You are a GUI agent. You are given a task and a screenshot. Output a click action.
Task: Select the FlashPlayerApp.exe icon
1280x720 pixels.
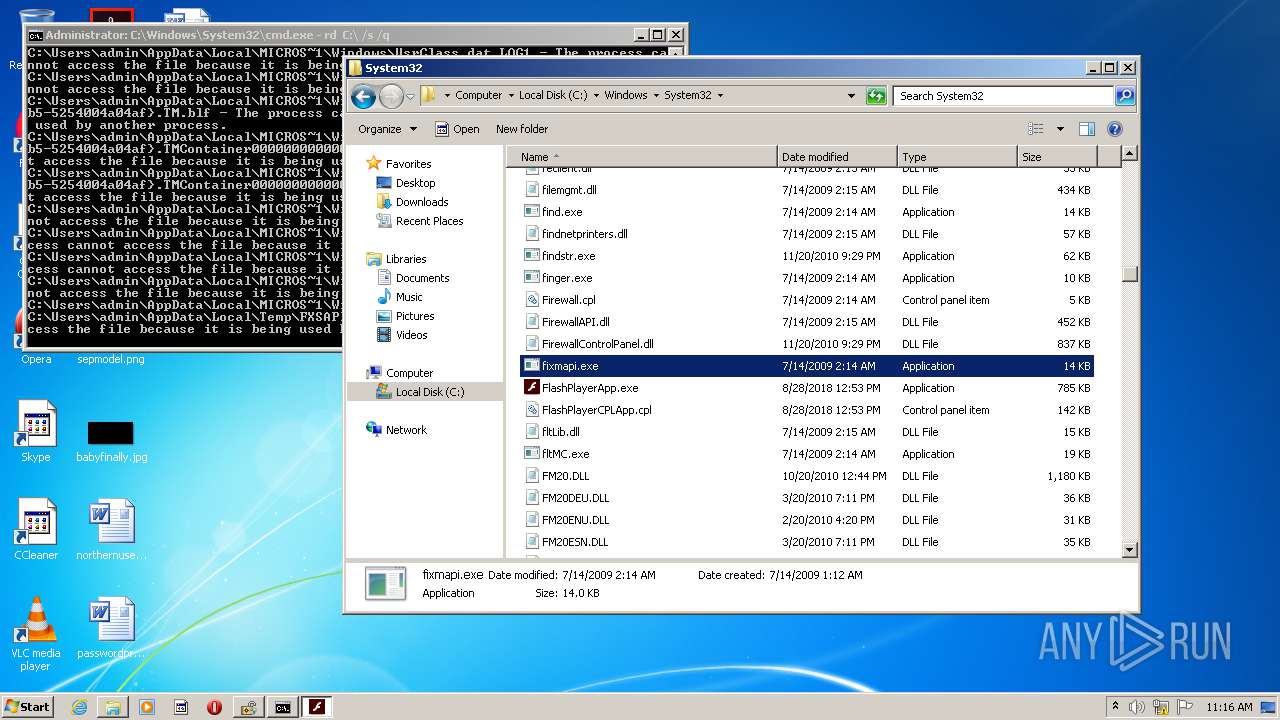pyautogui.click(x=532, y=388)
